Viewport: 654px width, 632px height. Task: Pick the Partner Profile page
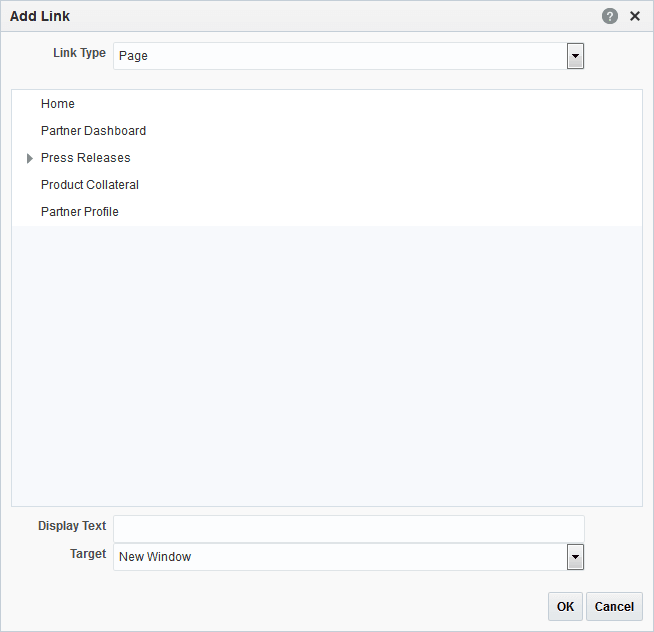80,212
